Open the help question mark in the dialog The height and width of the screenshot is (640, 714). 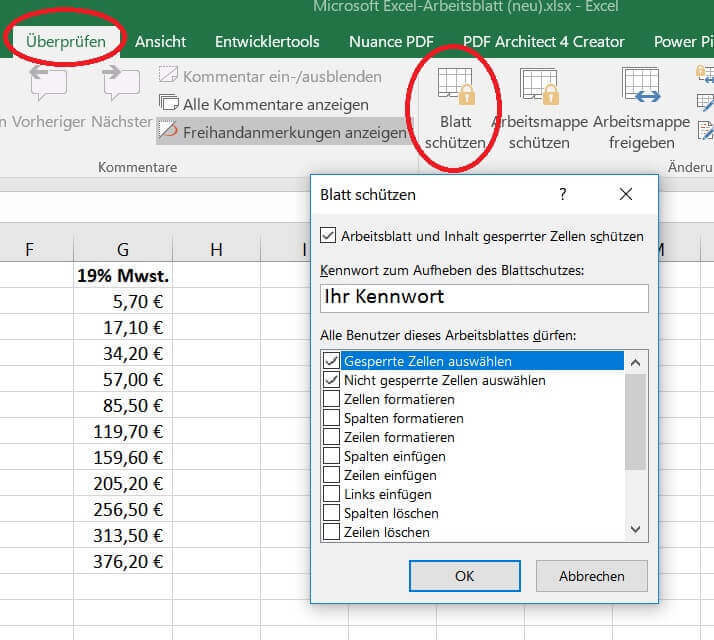coord(563,195)
